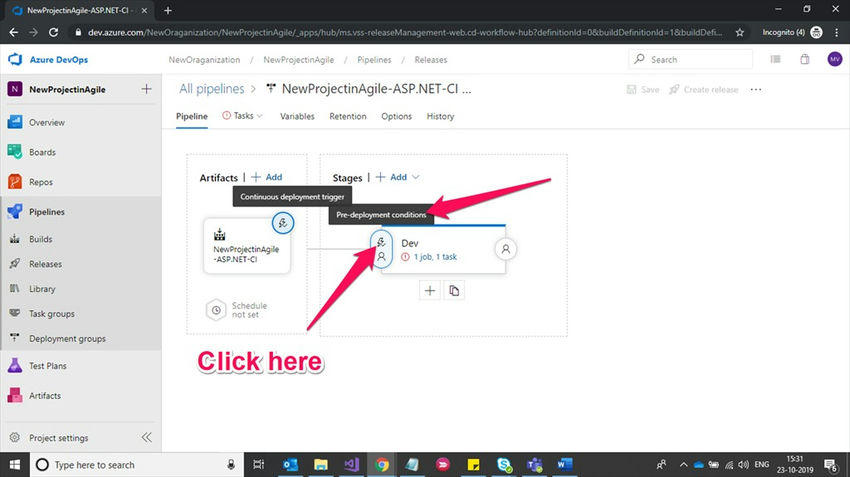Open Releases breadcrumb link

click(431, 60)
